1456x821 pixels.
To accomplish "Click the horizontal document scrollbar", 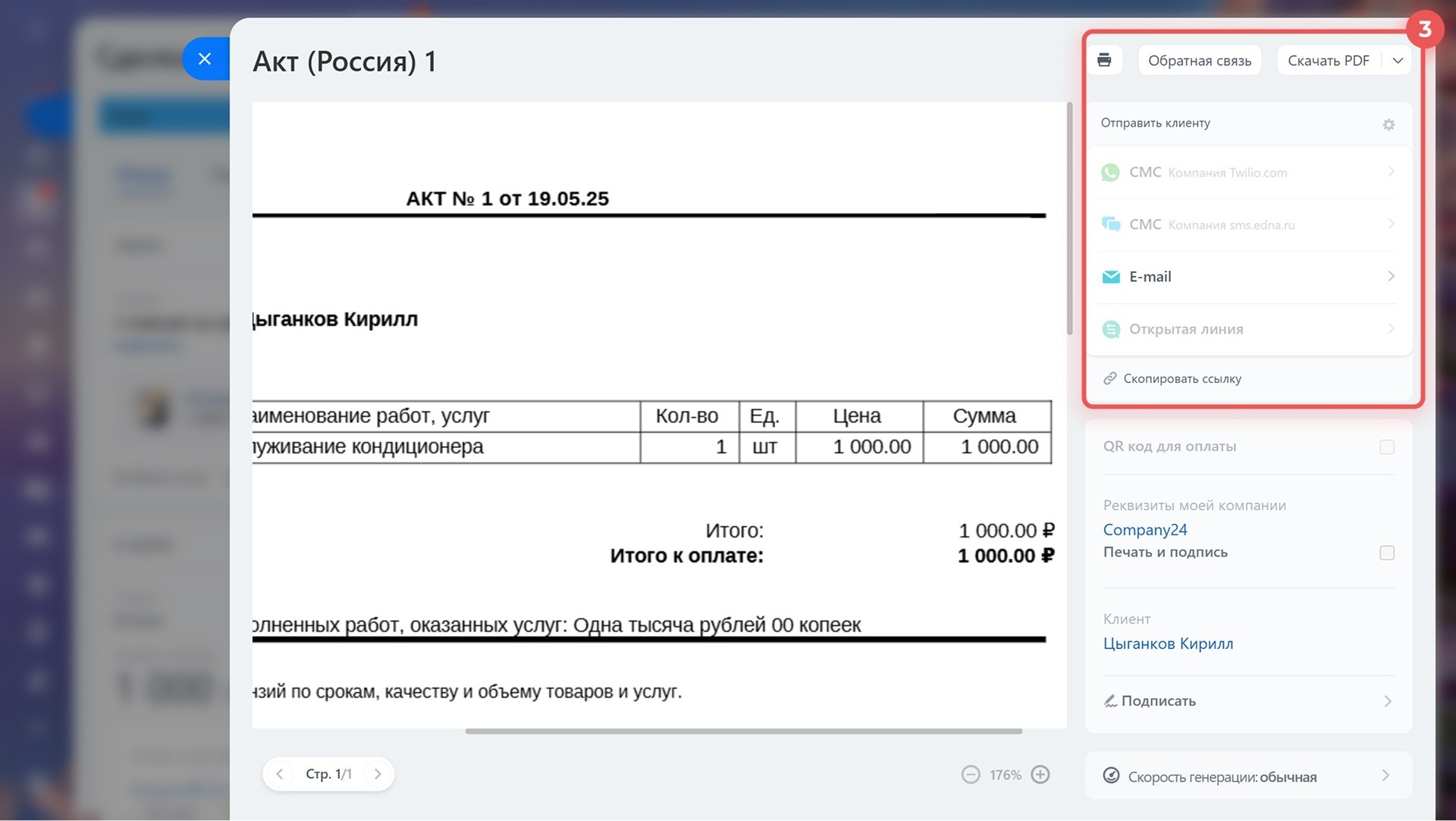I will [743, 732].
